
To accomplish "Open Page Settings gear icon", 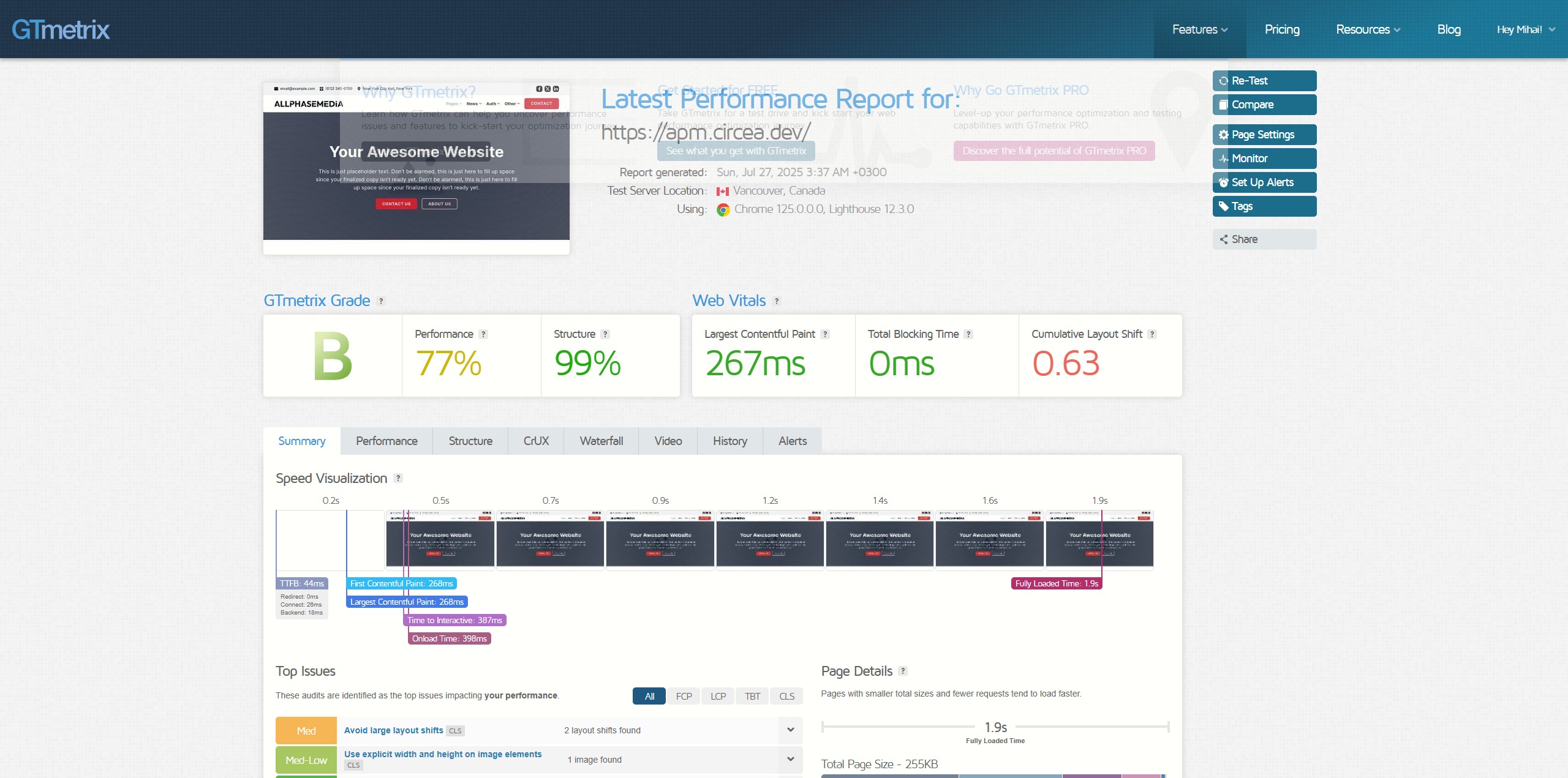I will 1223,135.
